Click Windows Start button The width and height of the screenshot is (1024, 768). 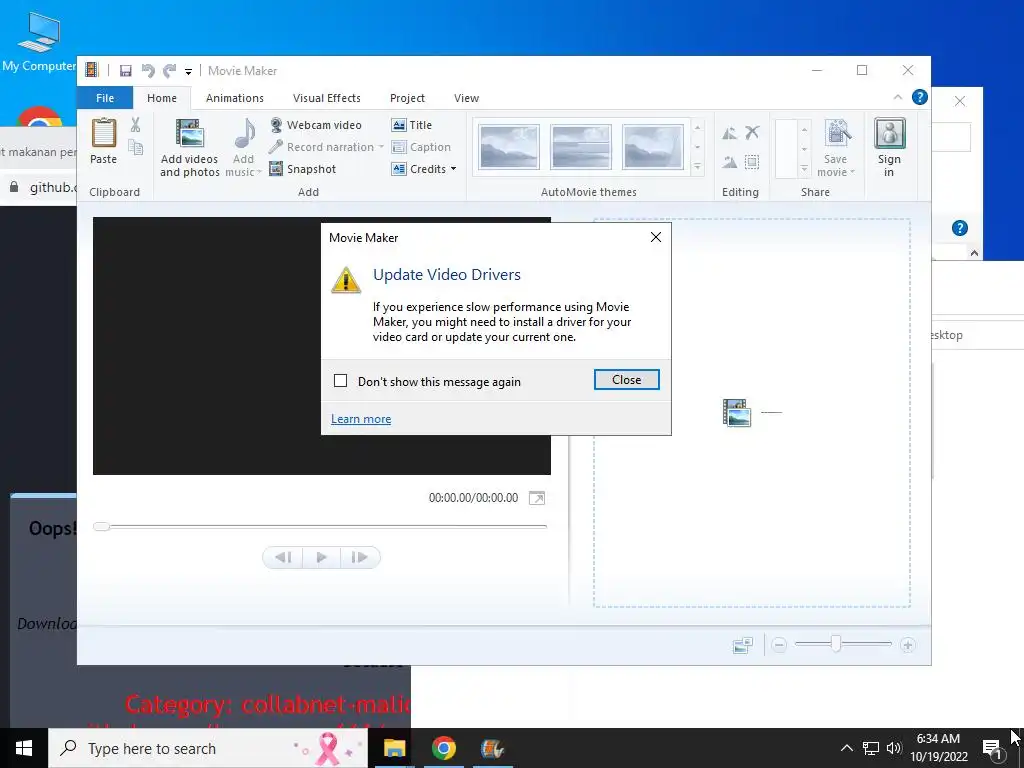tap(24, 748)
